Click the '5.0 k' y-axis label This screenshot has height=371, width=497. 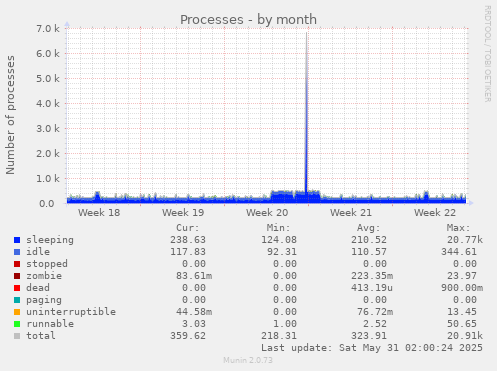coord(48,79)
